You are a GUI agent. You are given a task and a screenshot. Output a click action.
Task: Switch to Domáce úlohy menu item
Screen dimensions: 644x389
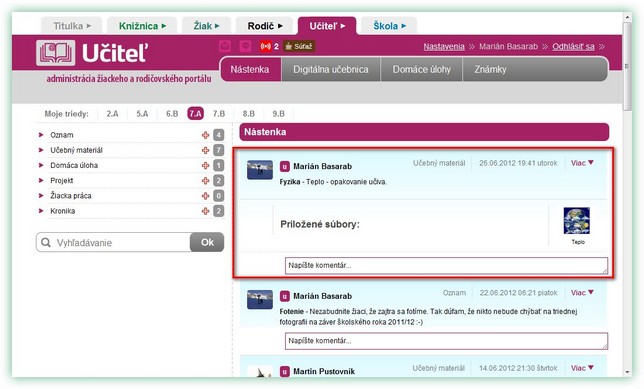pyautogui.click(x=422, y=69)
